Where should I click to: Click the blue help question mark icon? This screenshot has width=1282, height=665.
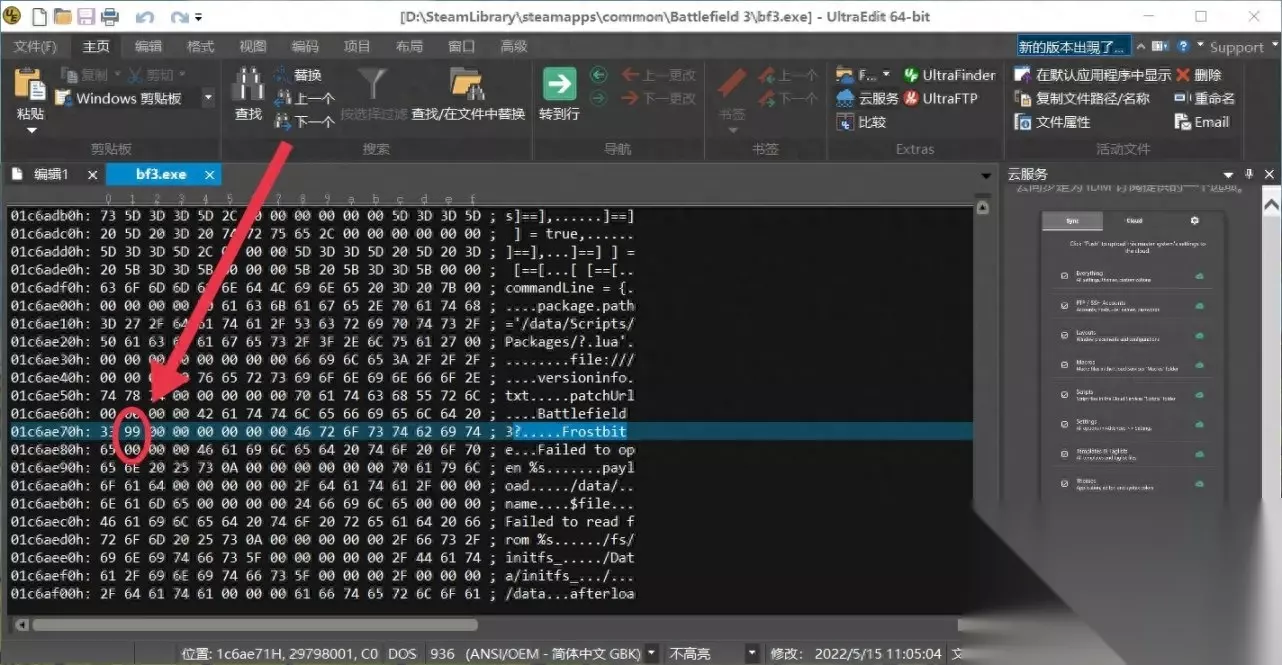(x=1184, y=46)
